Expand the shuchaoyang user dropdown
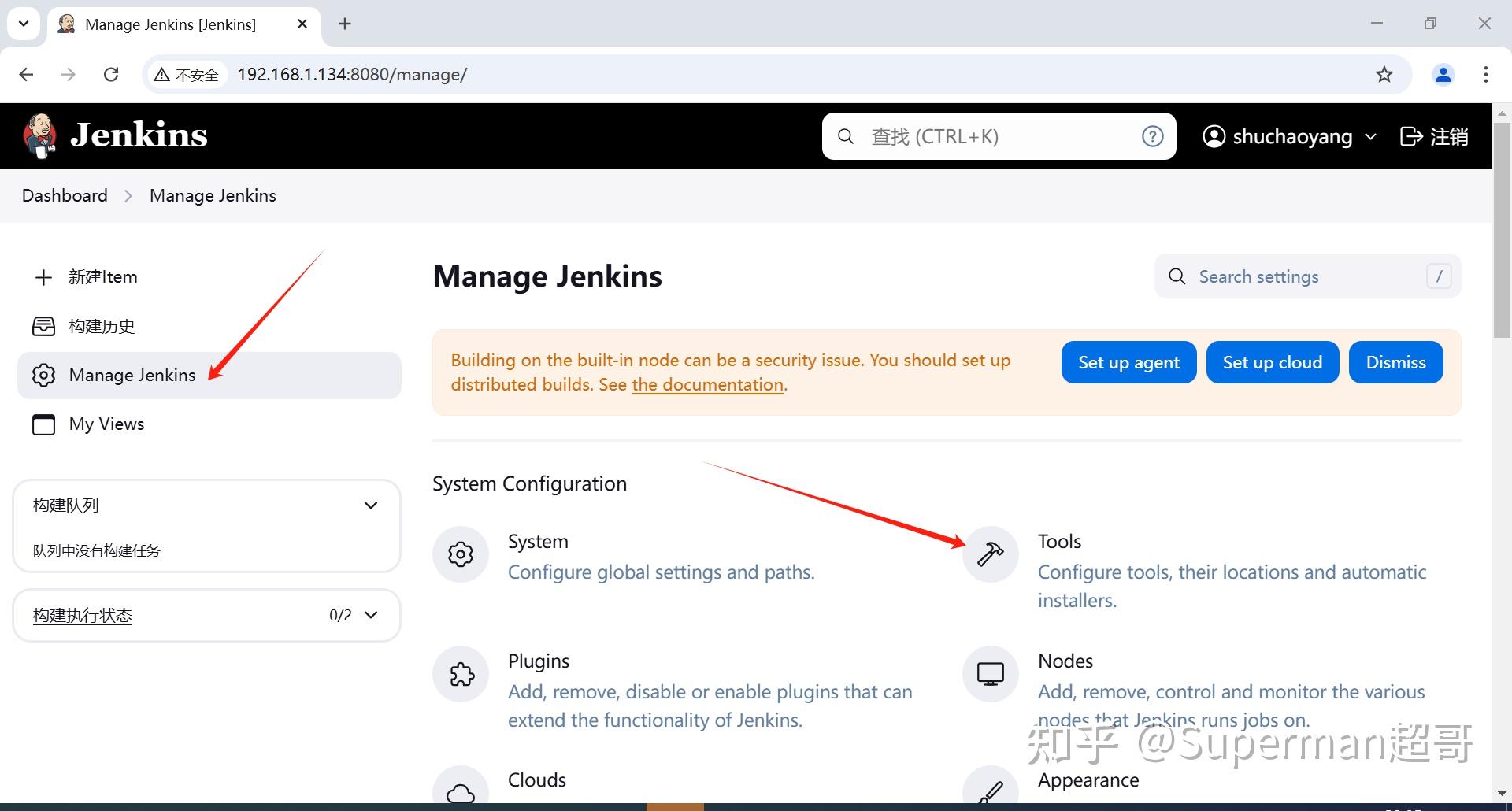 pyautogui.click(x=1370, y=135)
